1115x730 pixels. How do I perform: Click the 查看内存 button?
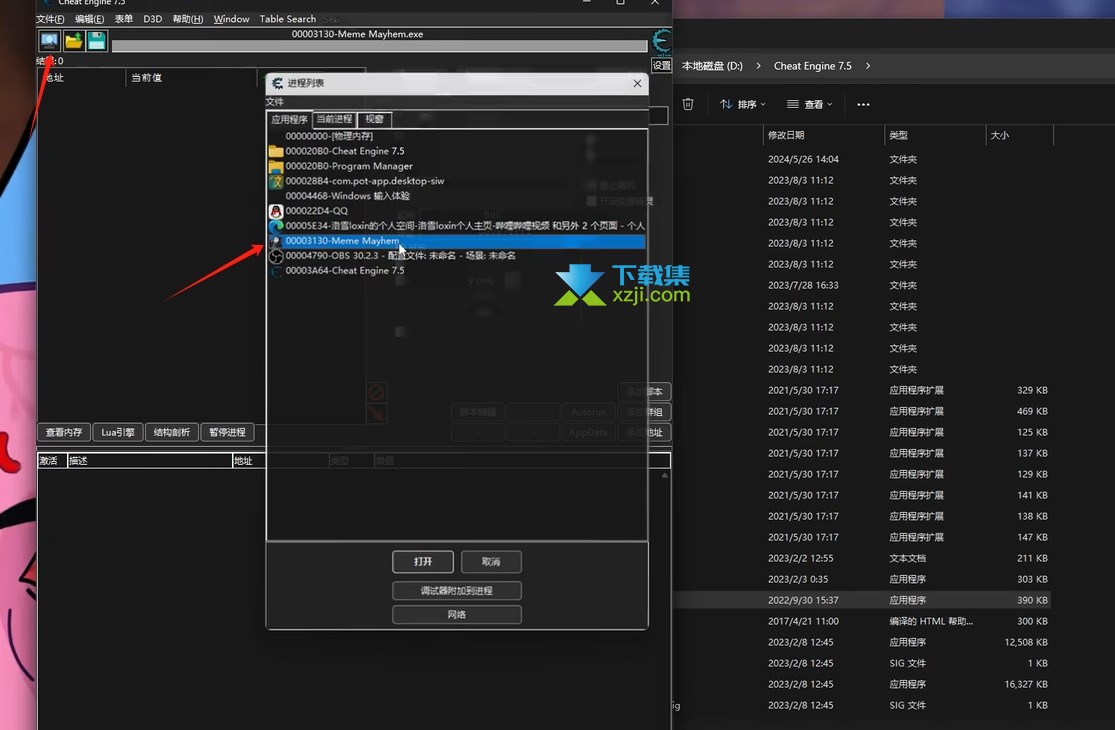(64, 432)
